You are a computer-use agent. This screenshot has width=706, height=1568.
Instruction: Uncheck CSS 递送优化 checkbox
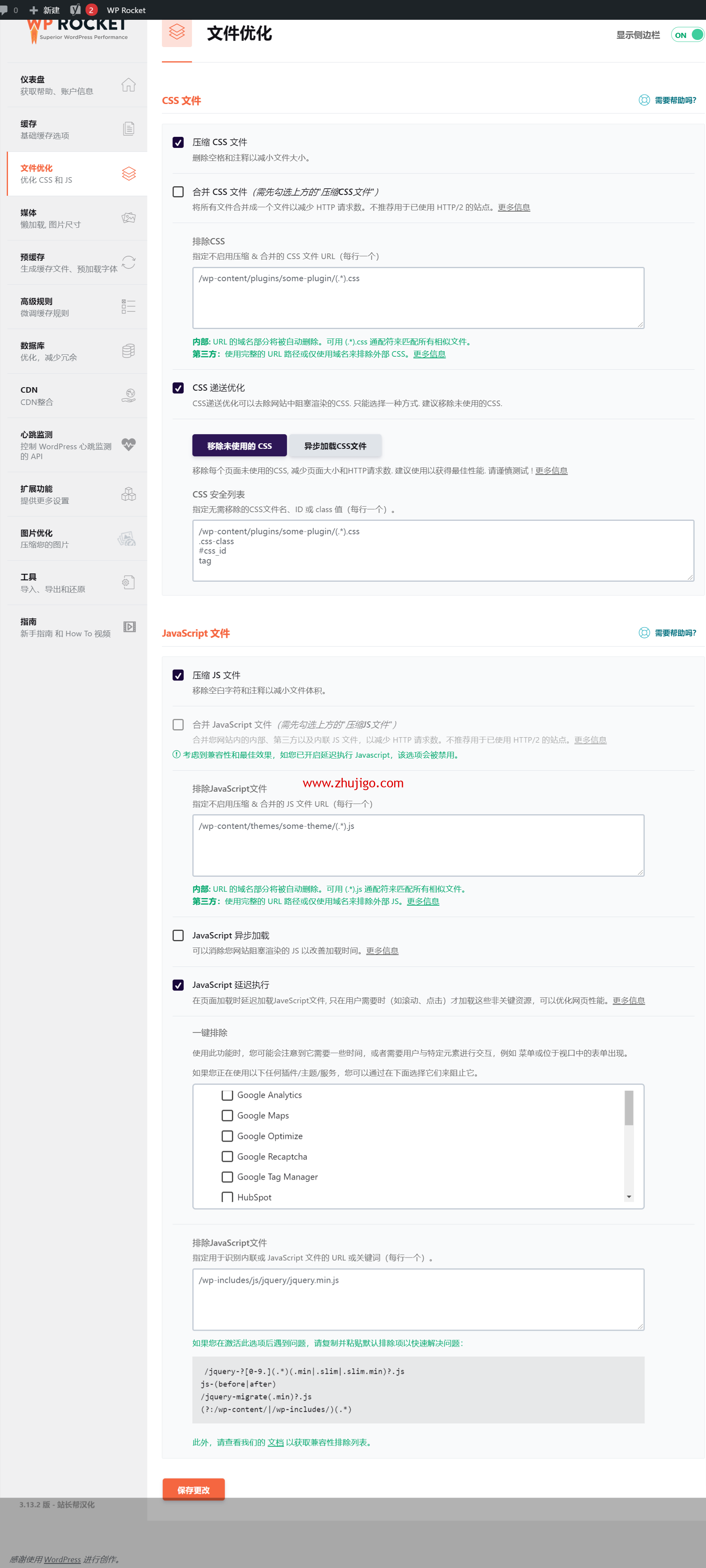pos(178,388)
